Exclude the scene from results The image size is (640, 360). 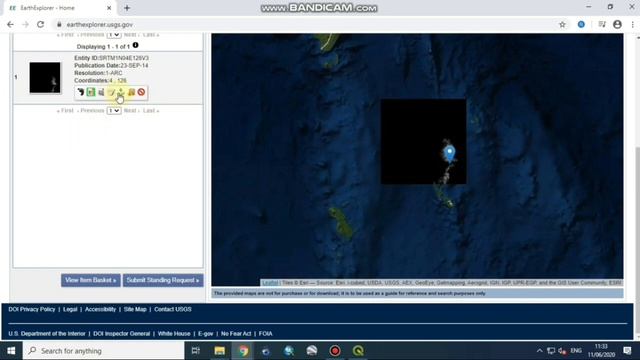tap(141, 92)
